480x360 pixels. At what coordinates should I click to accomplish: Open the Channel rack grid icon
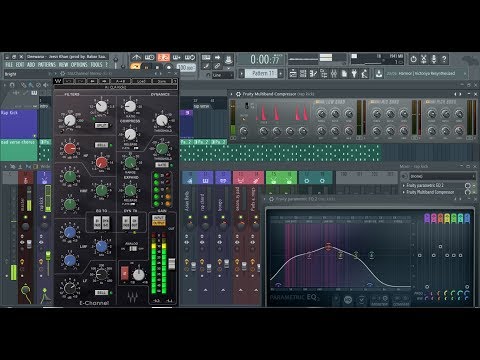click(x=303, y=73)
